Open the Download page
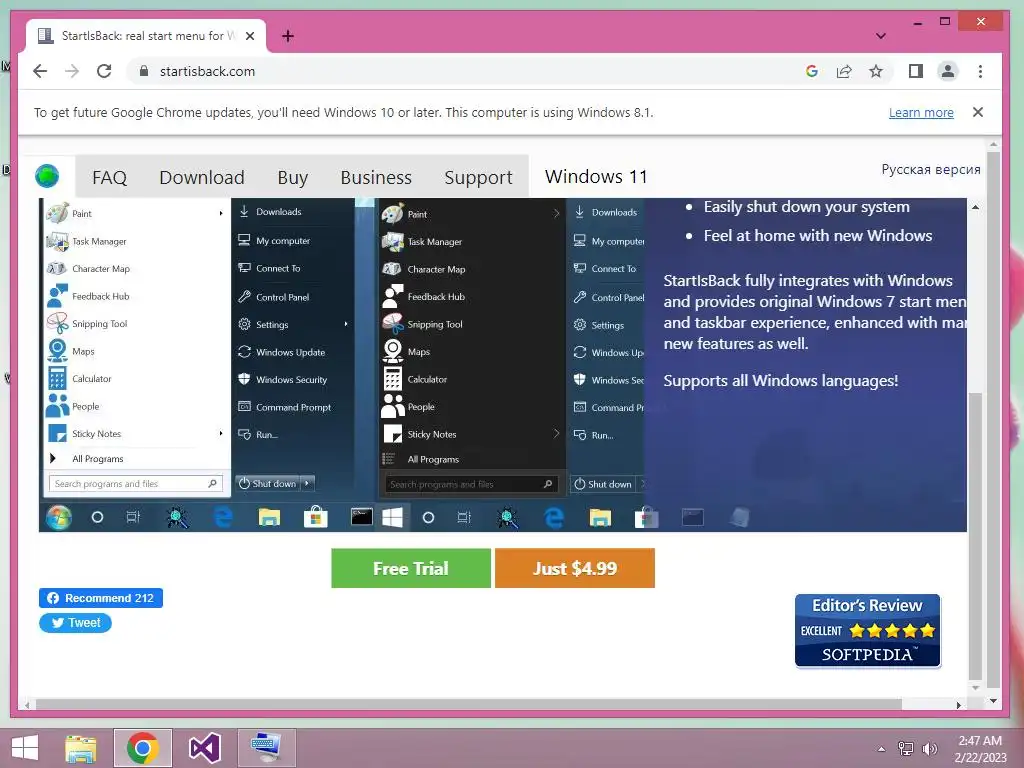 [x=202, y=177]
